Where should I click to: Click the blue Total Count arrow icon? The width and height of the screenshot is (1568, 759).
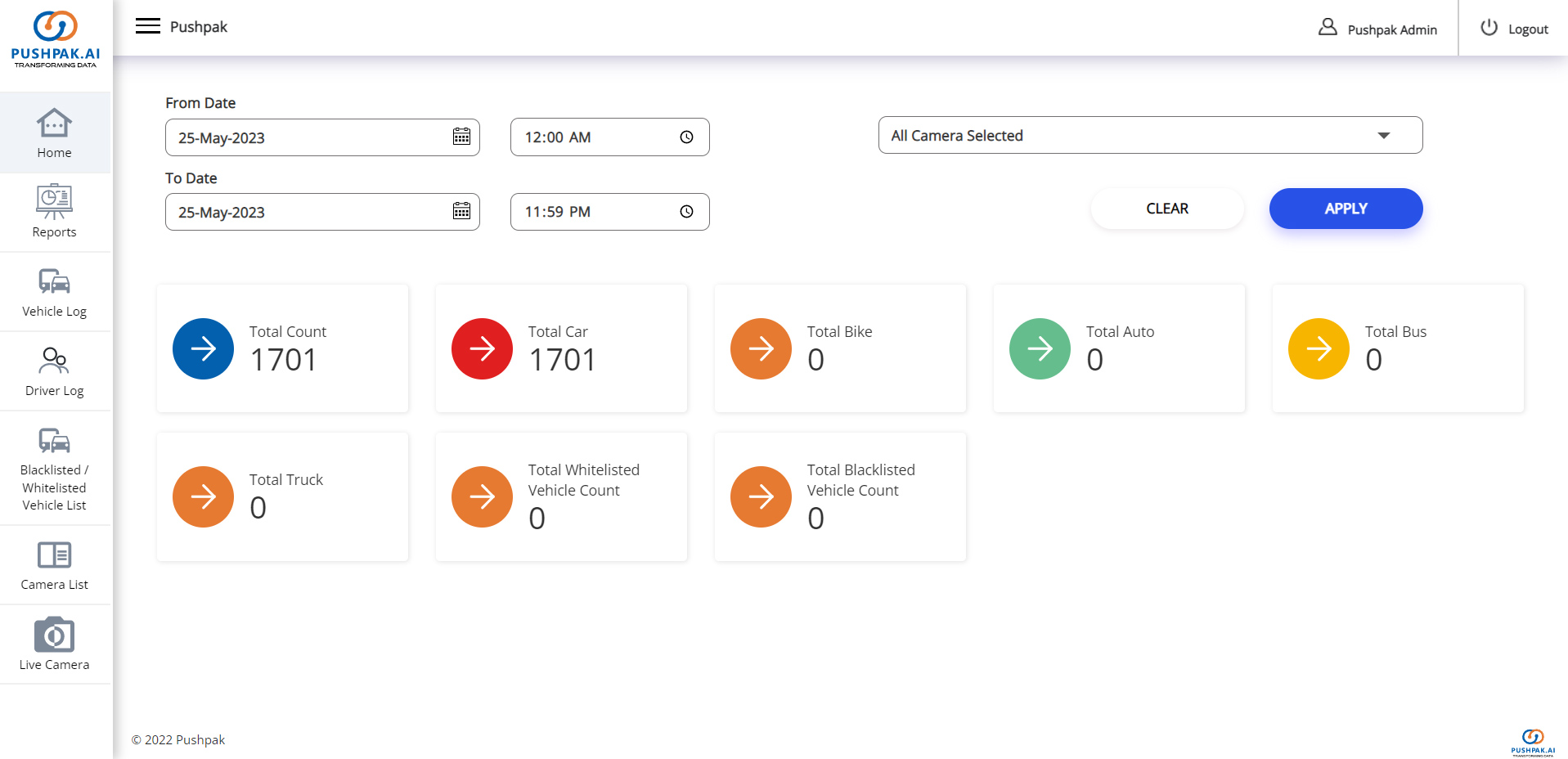(204, 349)
